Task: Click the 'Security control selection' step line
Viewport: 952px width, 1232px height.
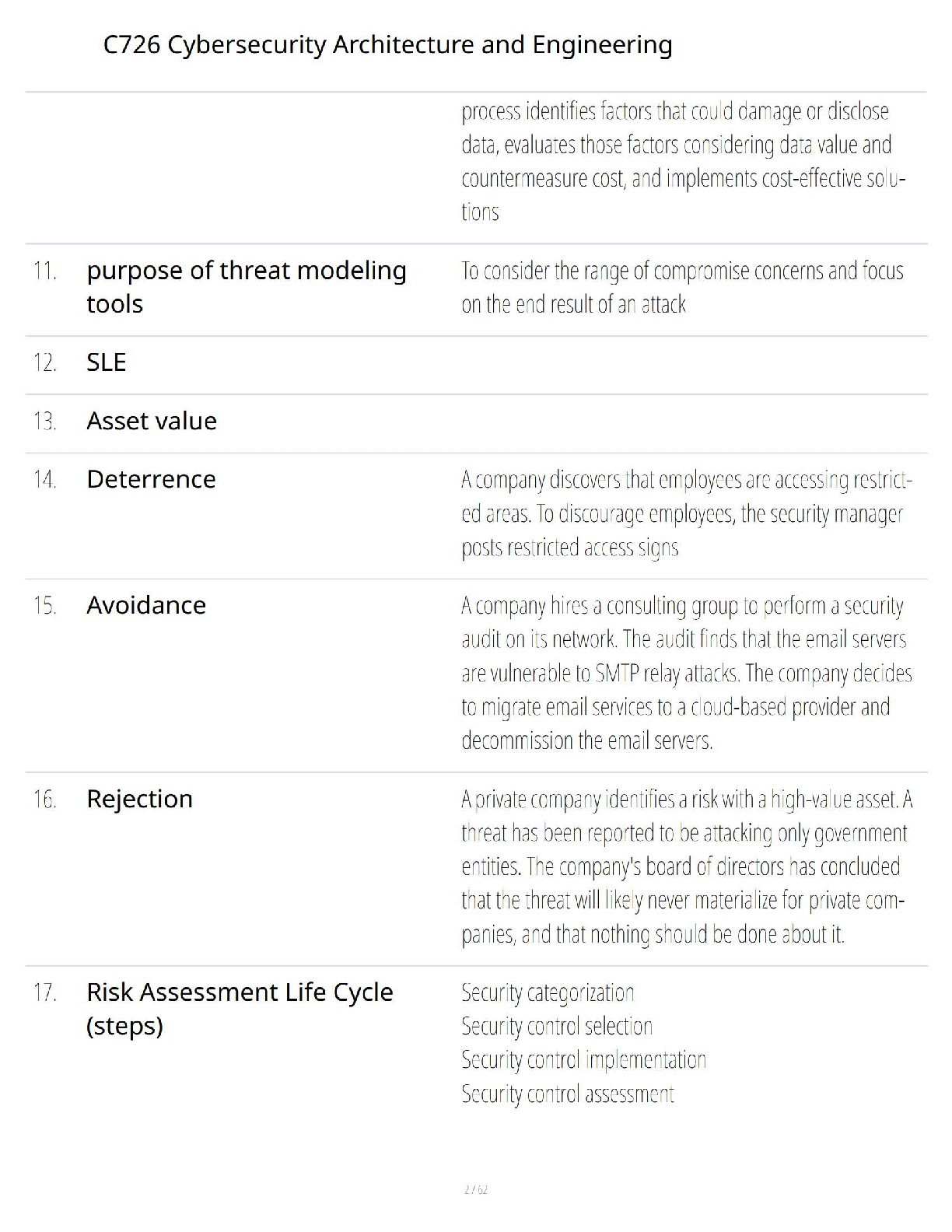Action: tap(557, 1027)
